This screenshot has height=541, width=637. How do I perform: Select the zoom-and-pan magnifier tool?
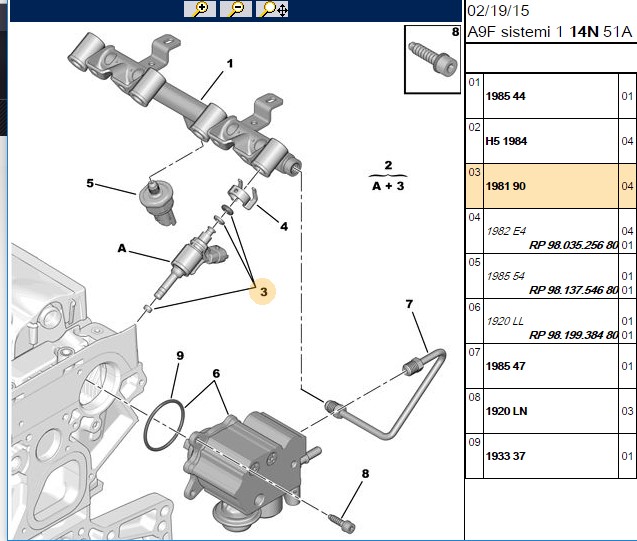(272, 9)
